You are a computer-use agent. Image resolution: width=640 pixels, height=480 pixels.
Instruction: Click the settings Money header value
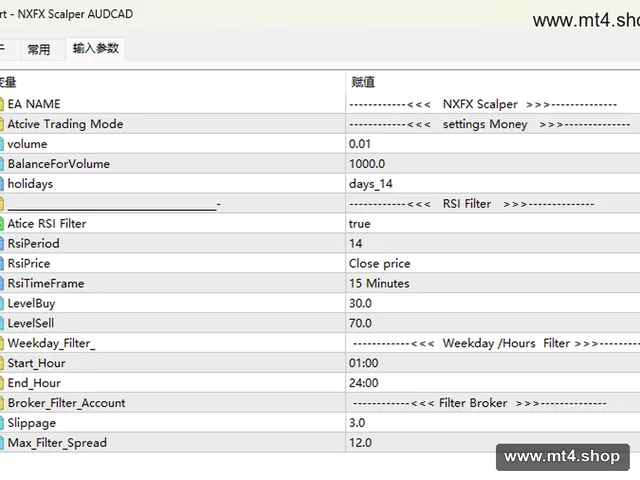489,124
